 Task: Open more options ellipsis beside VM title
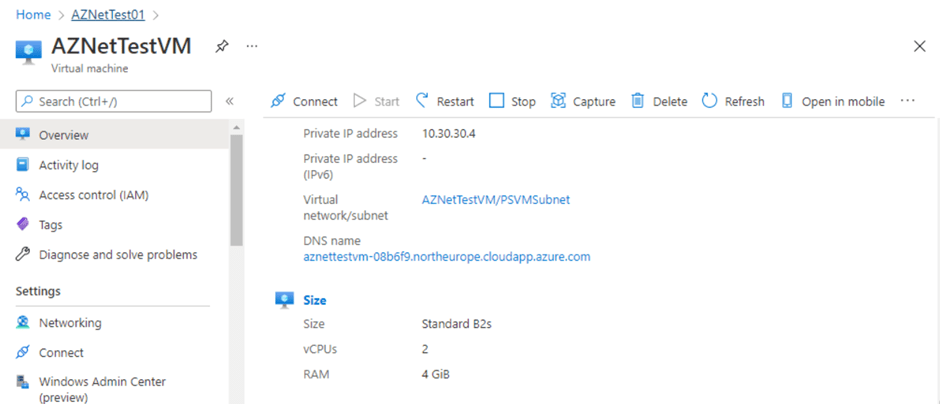pyautogui.click(x=252, y=47)
